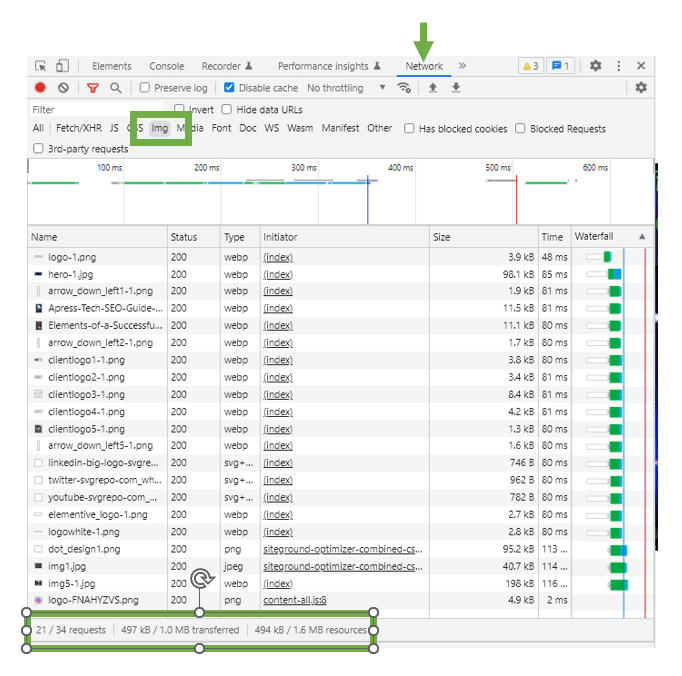Open DevTools main settings gear

(595, 66)
